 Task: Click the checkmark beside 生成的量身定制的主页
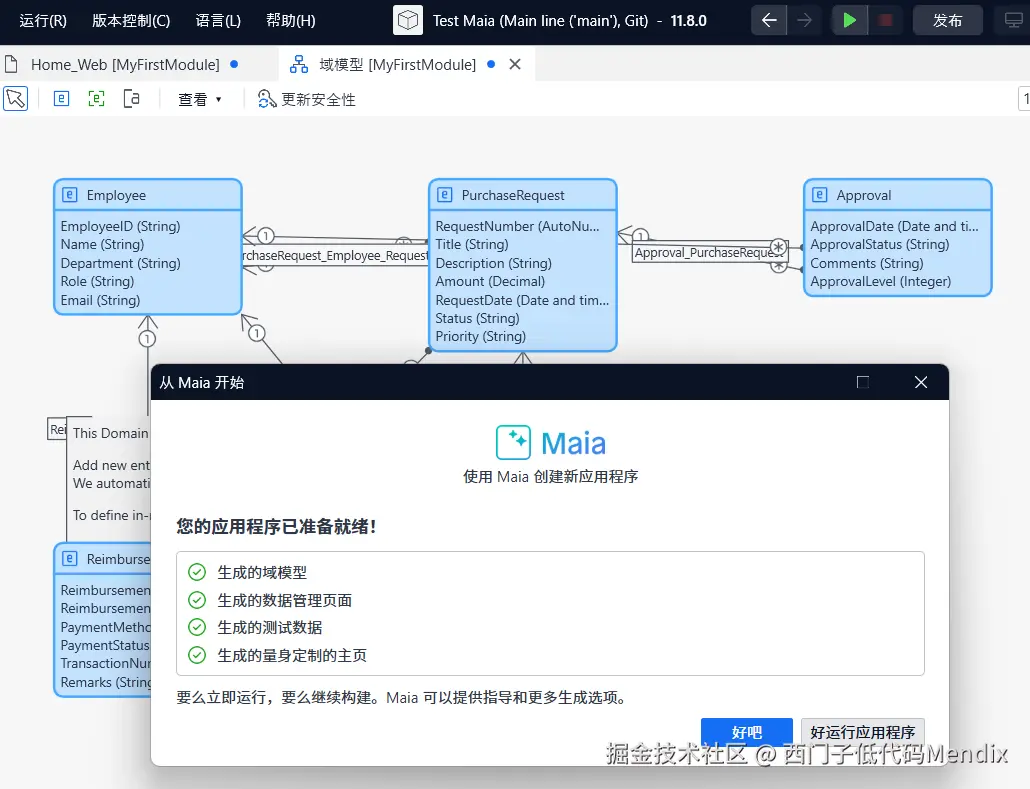[x=197, y=655]
